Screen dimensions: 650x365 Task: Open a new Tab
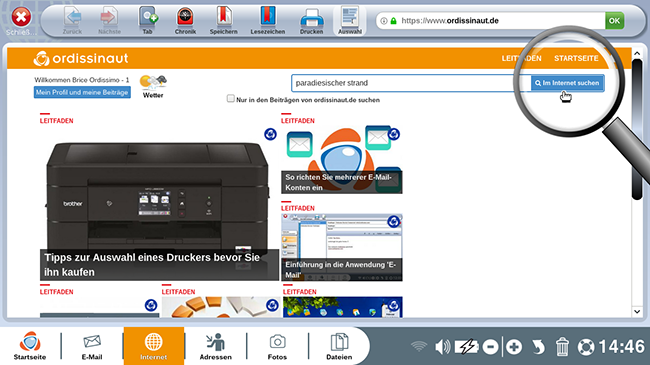[148, 20]
